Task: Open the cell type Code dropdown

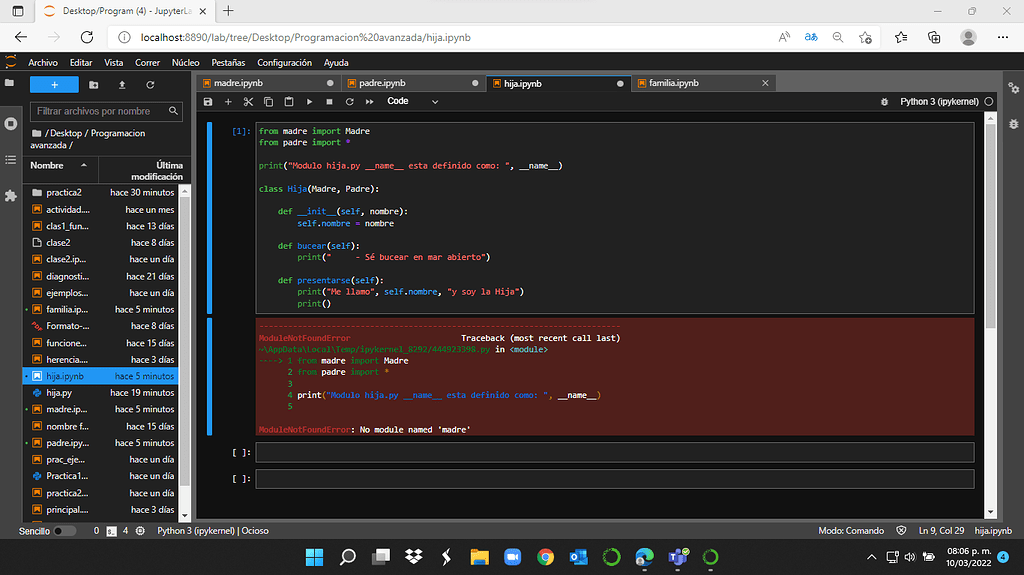Action: click(x=412, y=102)
